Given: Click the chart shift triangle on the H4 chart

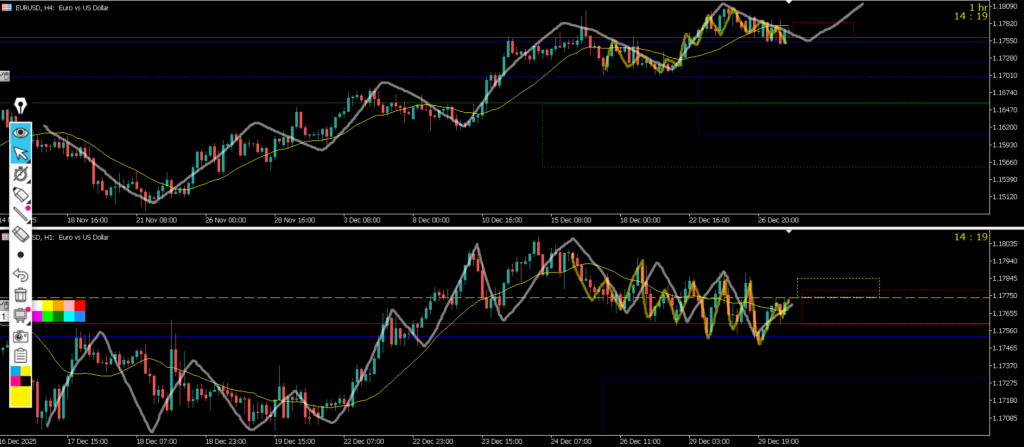Looking at the screenshot, I should (790, 3).
